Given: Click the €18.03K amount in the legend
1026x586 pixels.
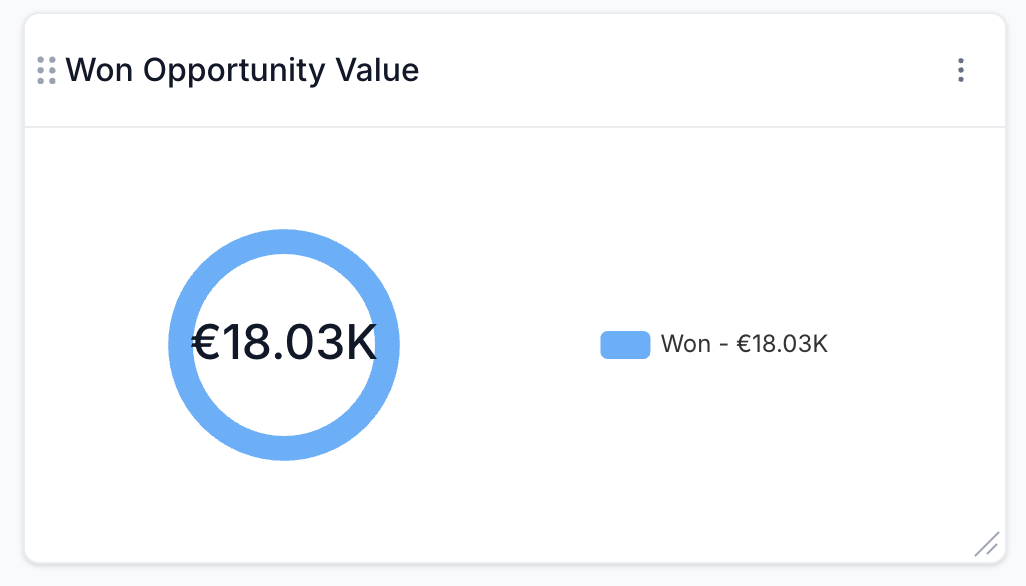Looking at the screenshot, I should point(782,344).
